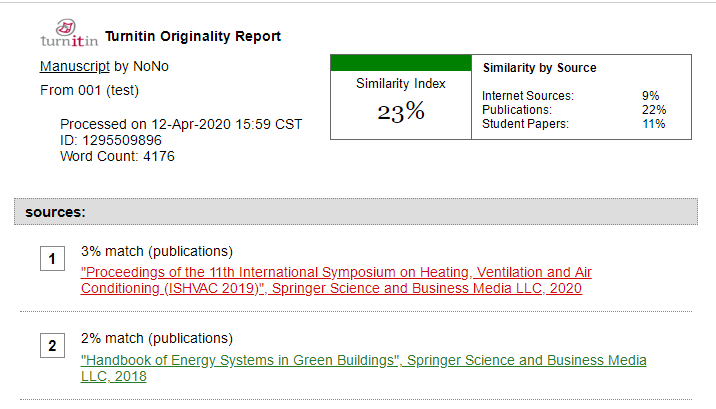Open the Handbook of Energy Systems source link
Viewport: 716px width, 409px height.
tap(363, 367)
